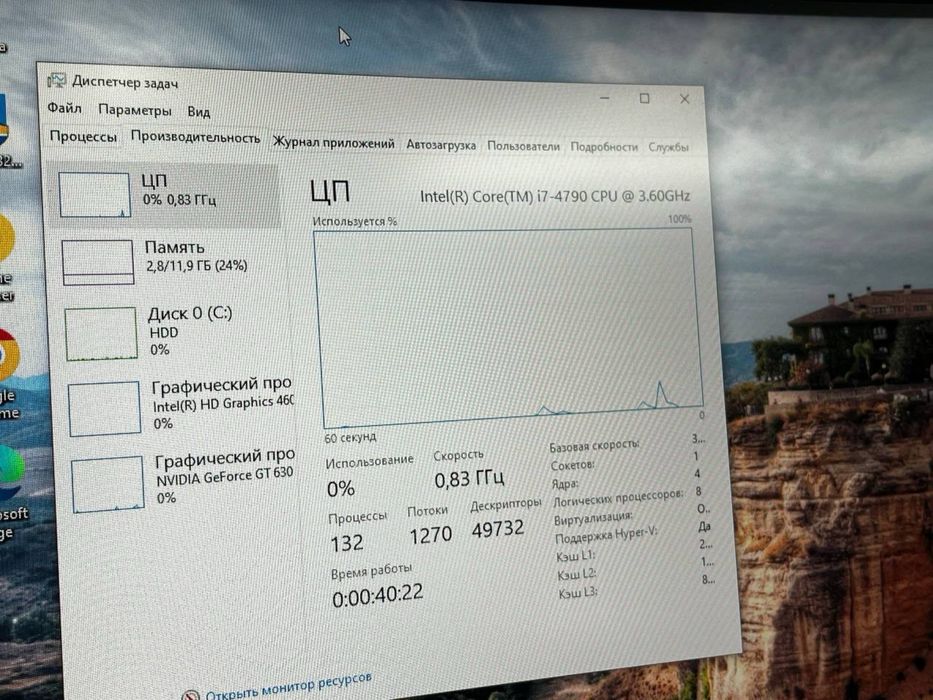Click the 0% Использование value

pyautogui.click(x=341, y=489)
